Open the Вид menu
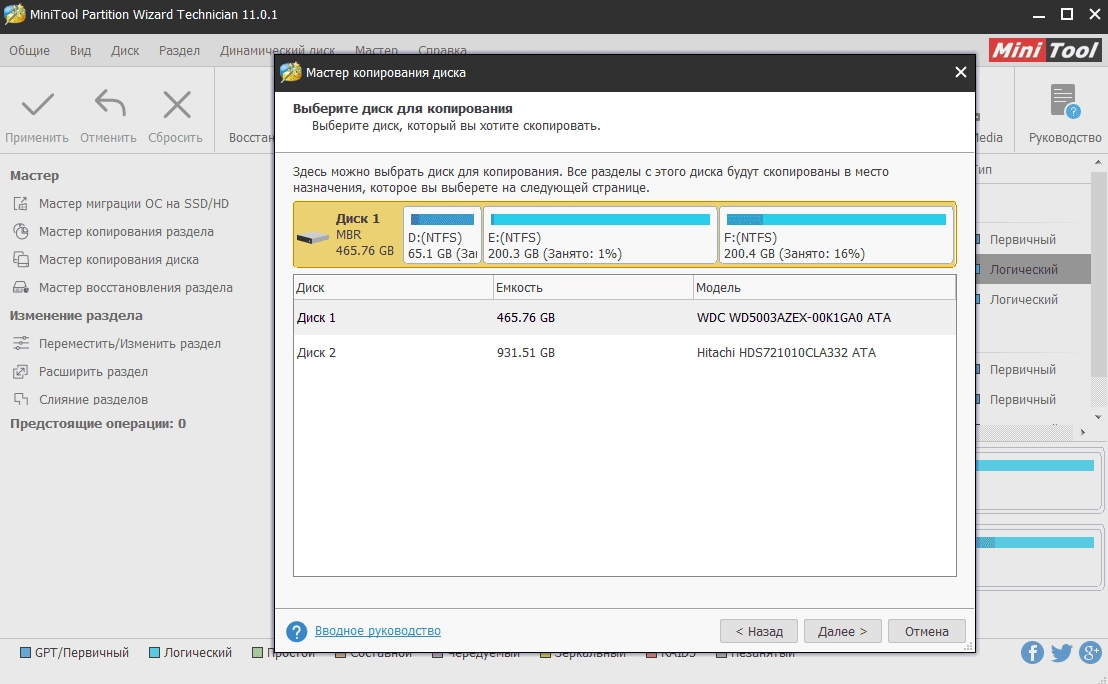This screenshot has width=1108, height=684. [81, 51]
